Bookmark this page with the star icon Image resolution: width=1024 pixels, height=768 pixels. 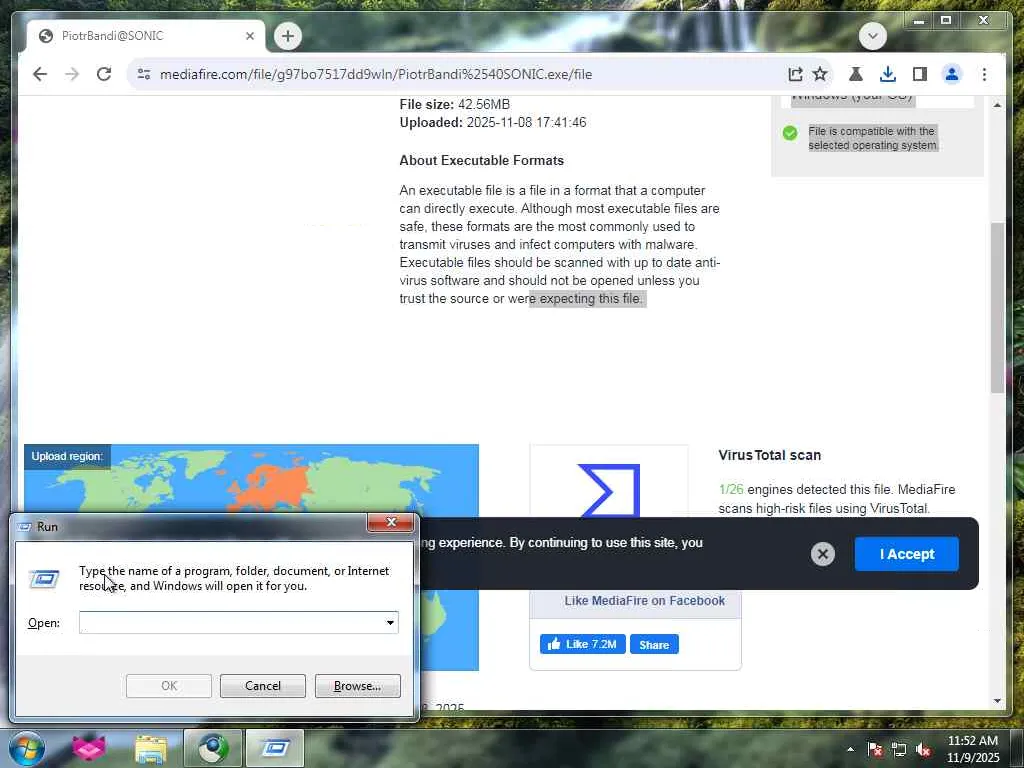tap(820, 74)
